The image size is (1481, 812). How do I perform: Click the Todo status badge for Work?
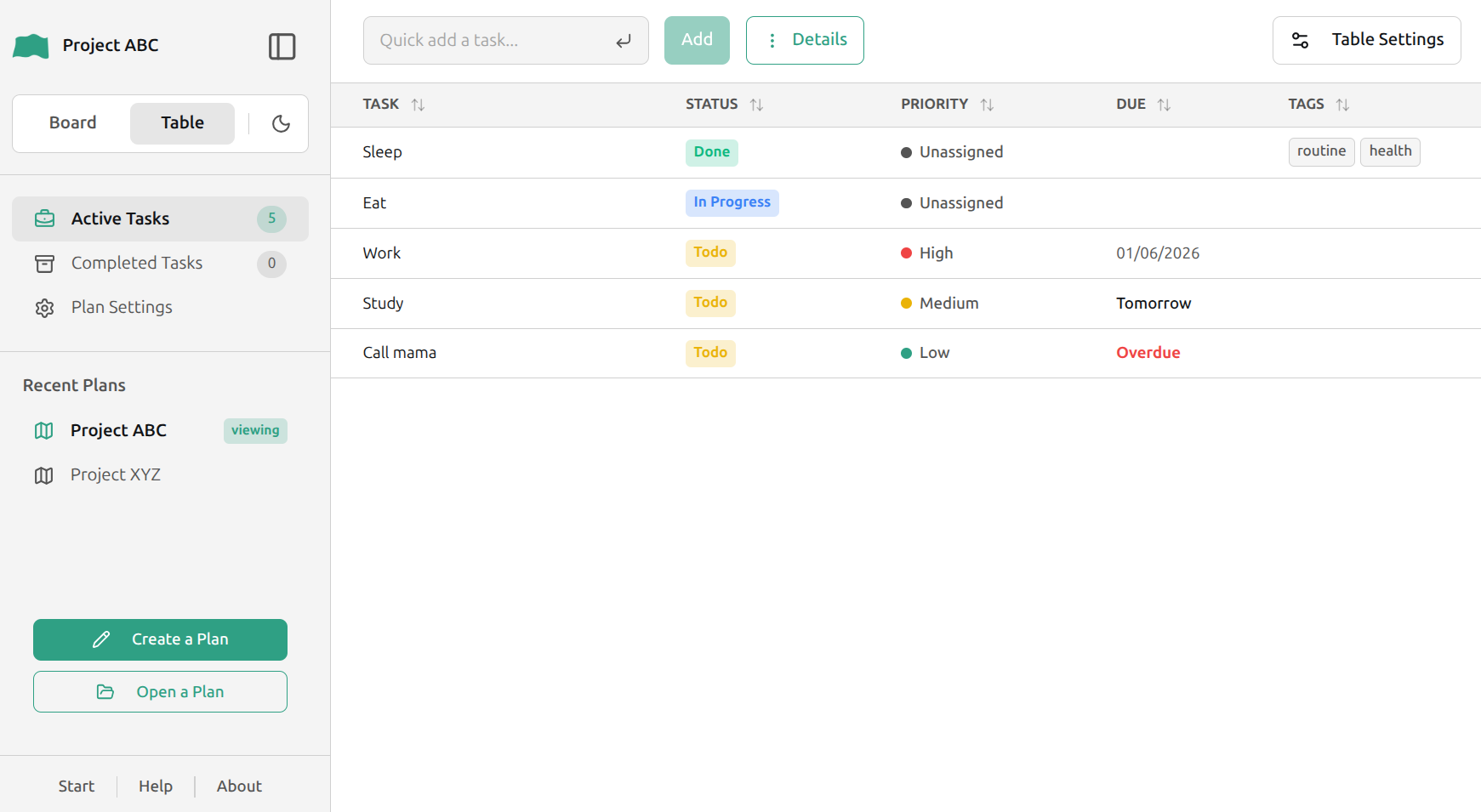pos(710,253)
